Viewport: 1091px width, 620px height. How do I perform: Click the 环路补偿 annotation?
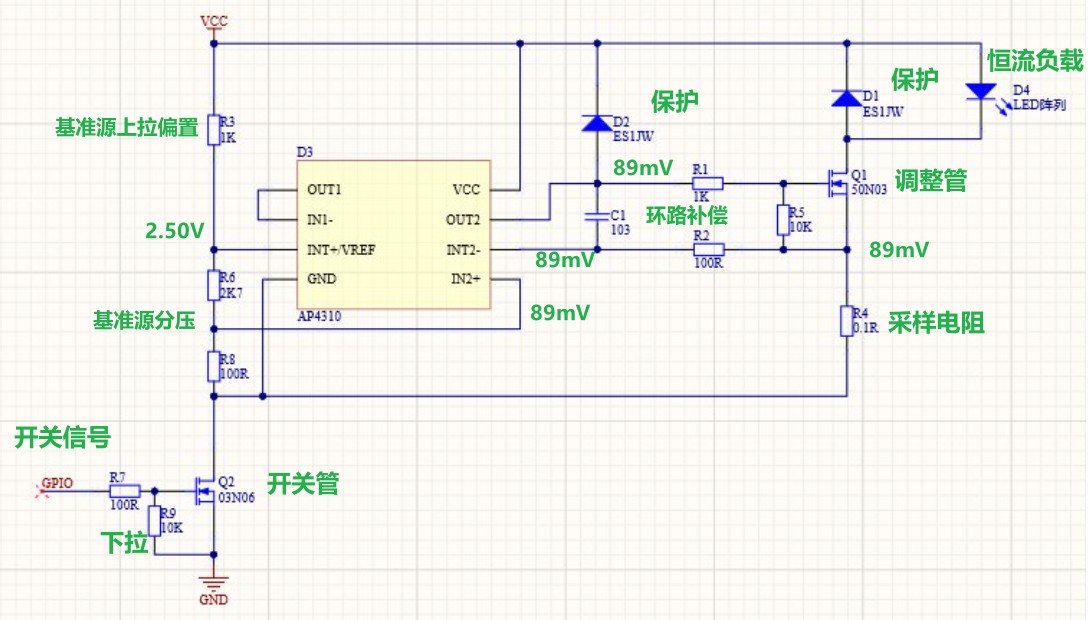[x=687, y=216]
